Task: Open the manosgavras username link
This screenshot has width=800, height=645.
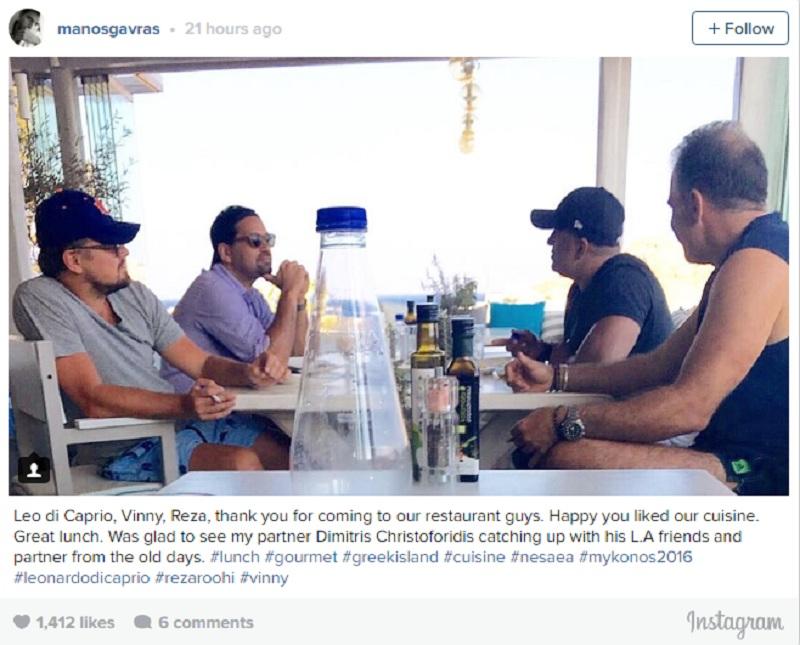Action: coord(108,29)
